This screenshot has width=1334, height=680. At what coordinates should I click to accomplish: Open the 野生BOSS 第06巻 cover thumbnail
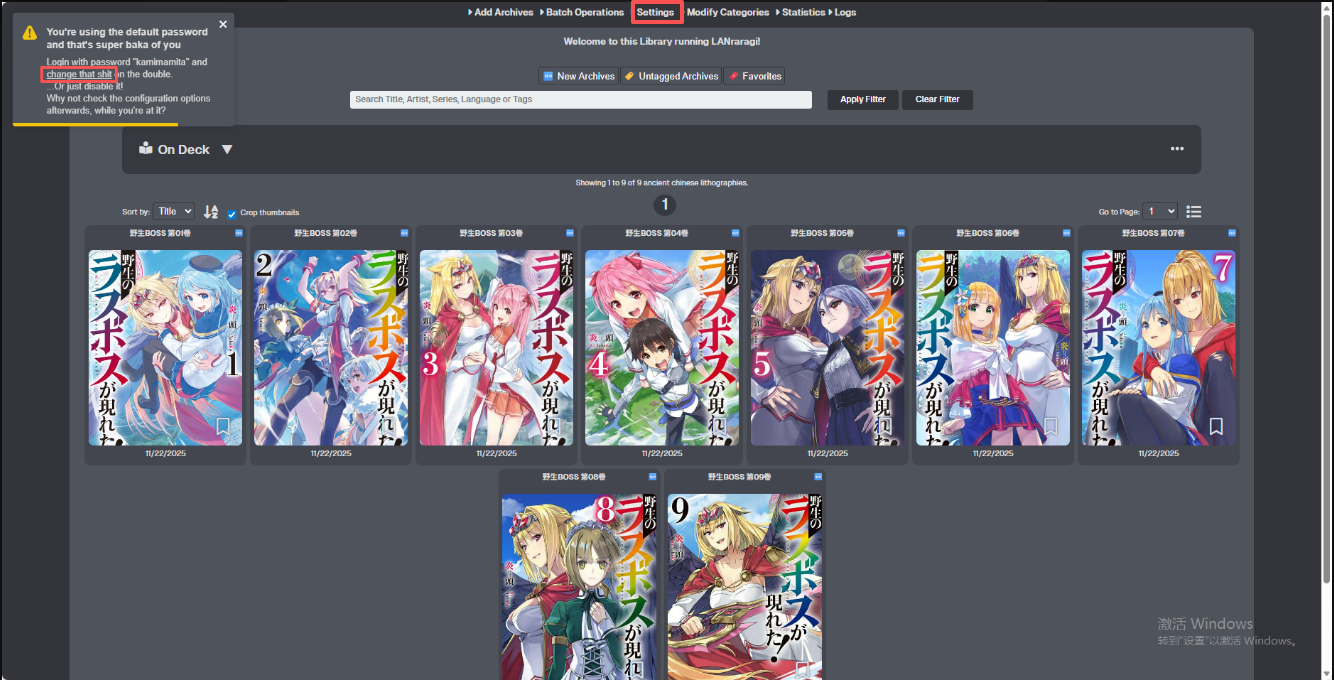pyautogui.click(x=993, y=348)
